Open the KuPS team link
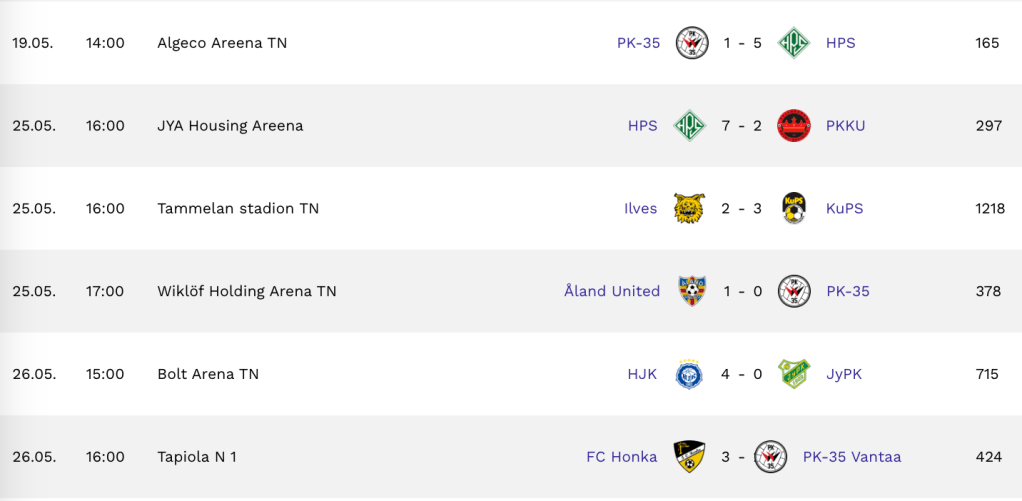The height and width of the screenshot is (501, 1022). point(844,209)
